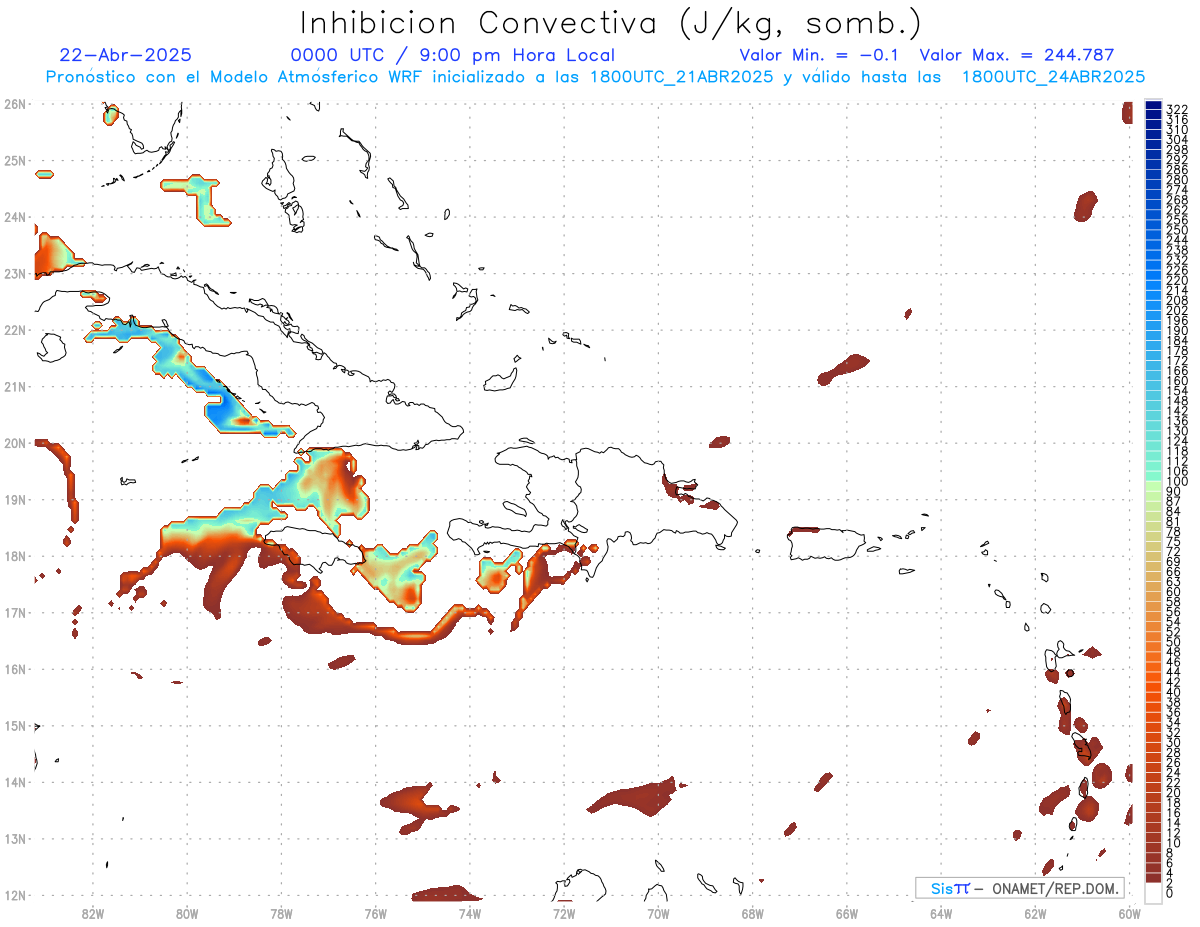Click the colorbar value 40
The height and width of the screenshot is (927, 1200).
(1173, 692)
